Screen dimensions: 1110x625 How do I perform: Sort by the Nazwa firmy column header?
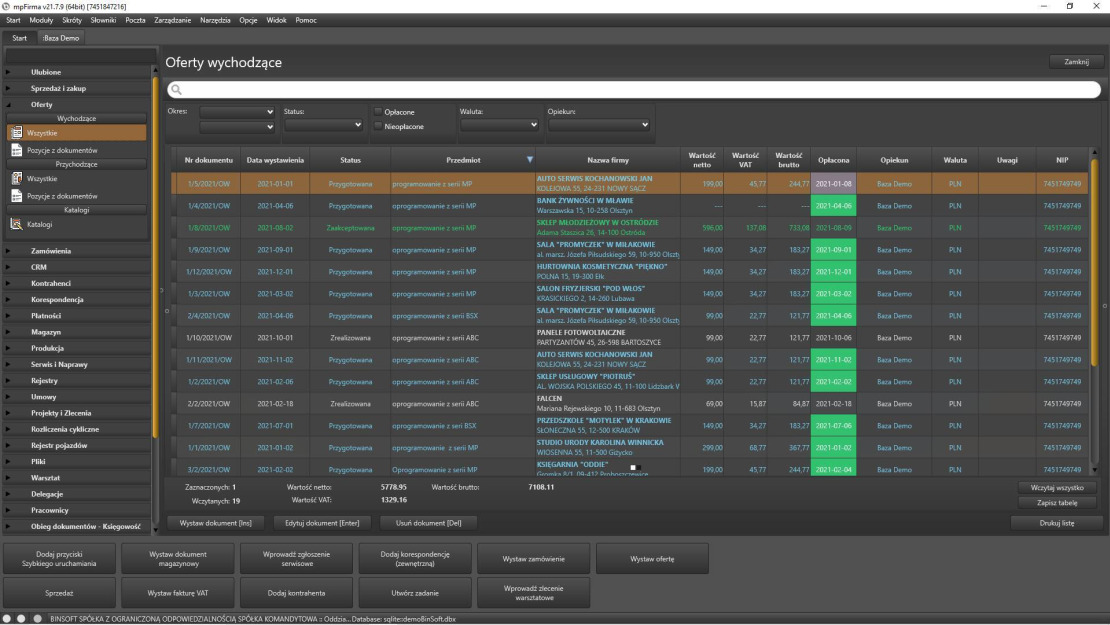[608, 160]
